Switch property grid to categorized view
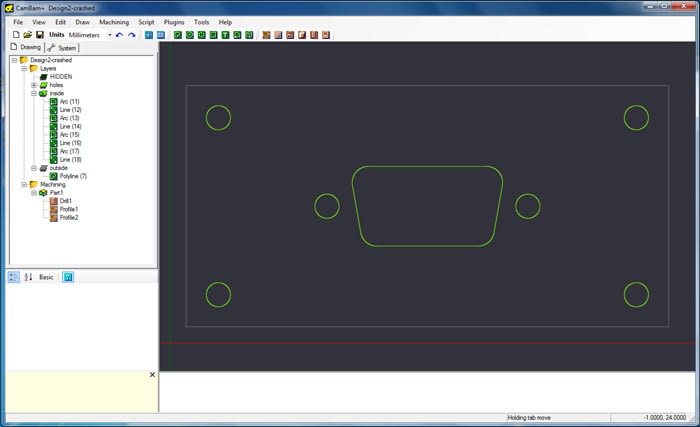The height and width of the screenshot is (427, 700). [14, 277]
